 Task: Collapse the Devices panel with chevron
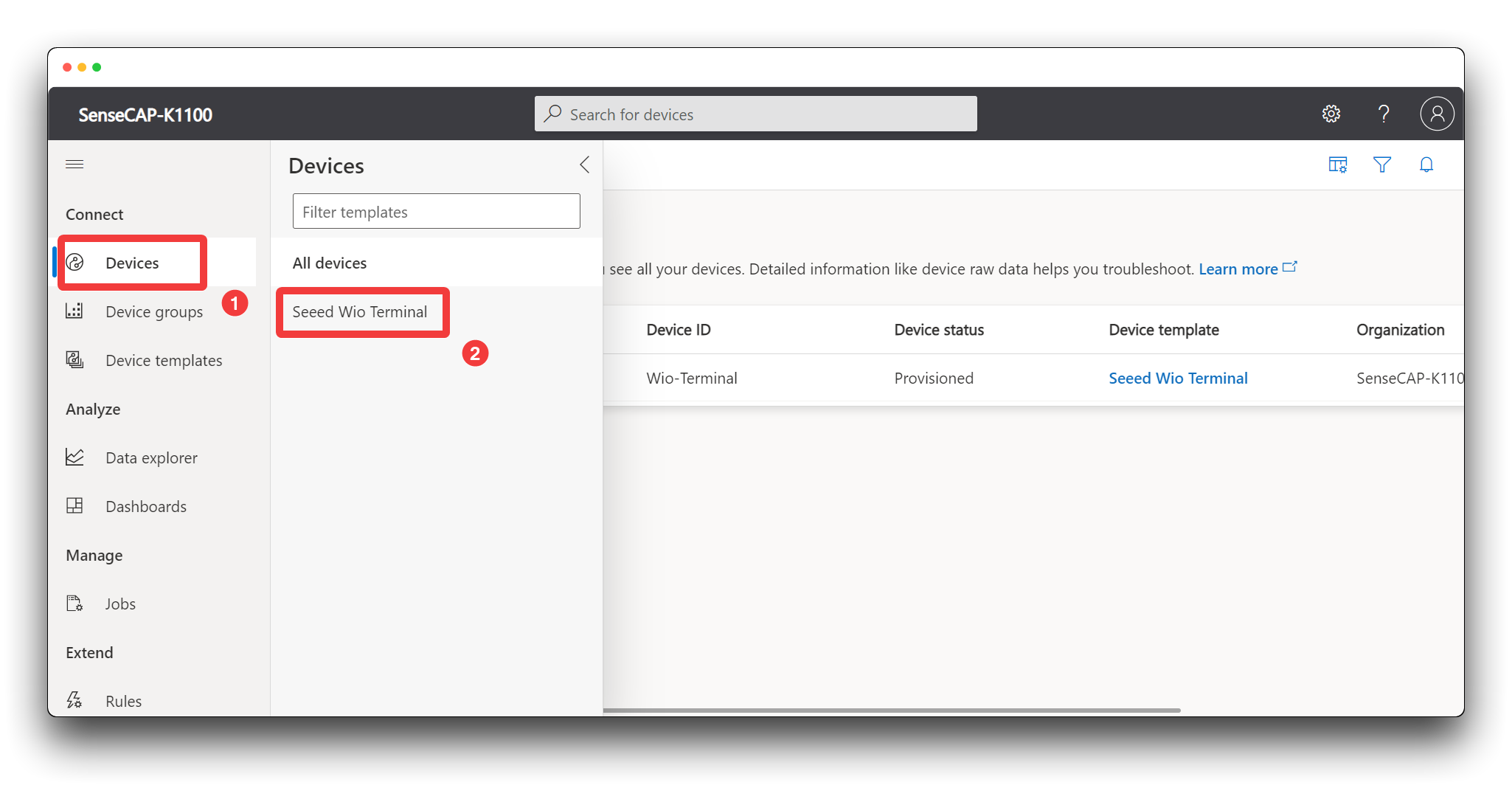[x=584, y=165]
